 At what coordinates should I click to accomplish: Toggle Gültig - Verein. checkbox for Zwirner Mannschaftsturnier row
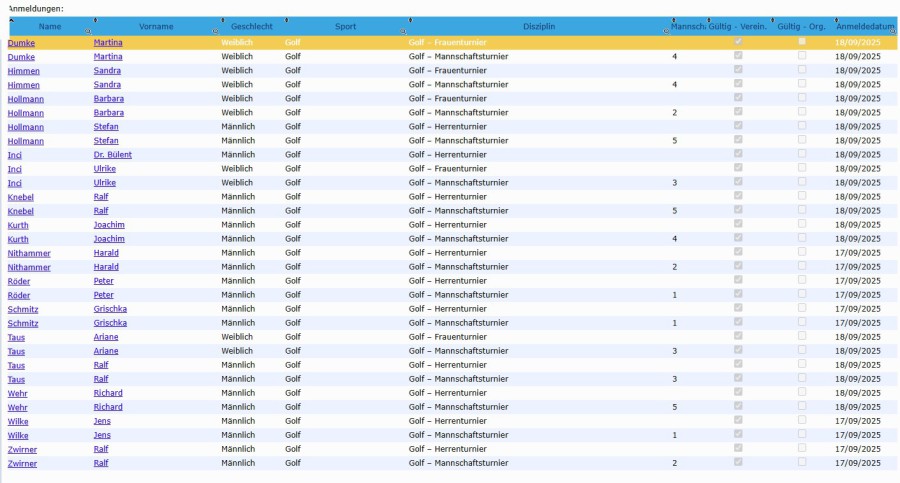pyautogui.click(x=738, y=463)
